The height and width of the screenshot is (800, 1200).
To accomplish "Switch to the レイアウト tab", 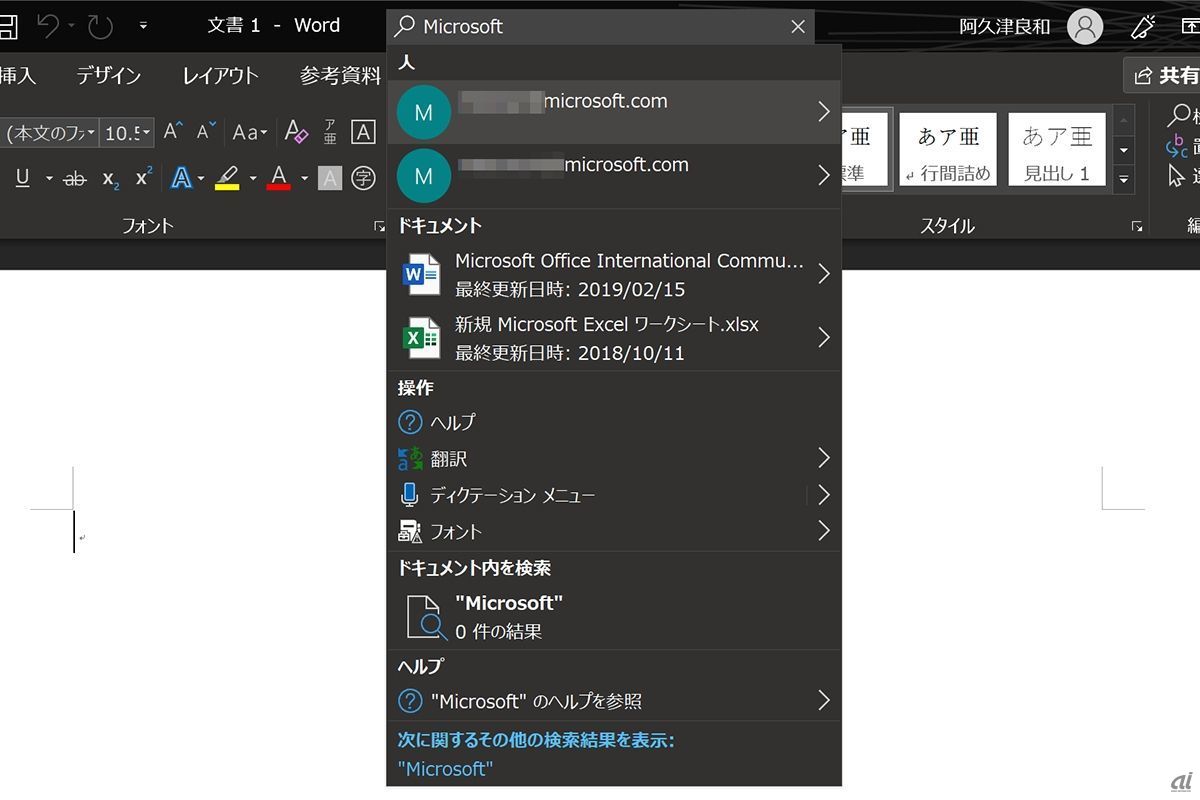I will [x=220, y=75].
